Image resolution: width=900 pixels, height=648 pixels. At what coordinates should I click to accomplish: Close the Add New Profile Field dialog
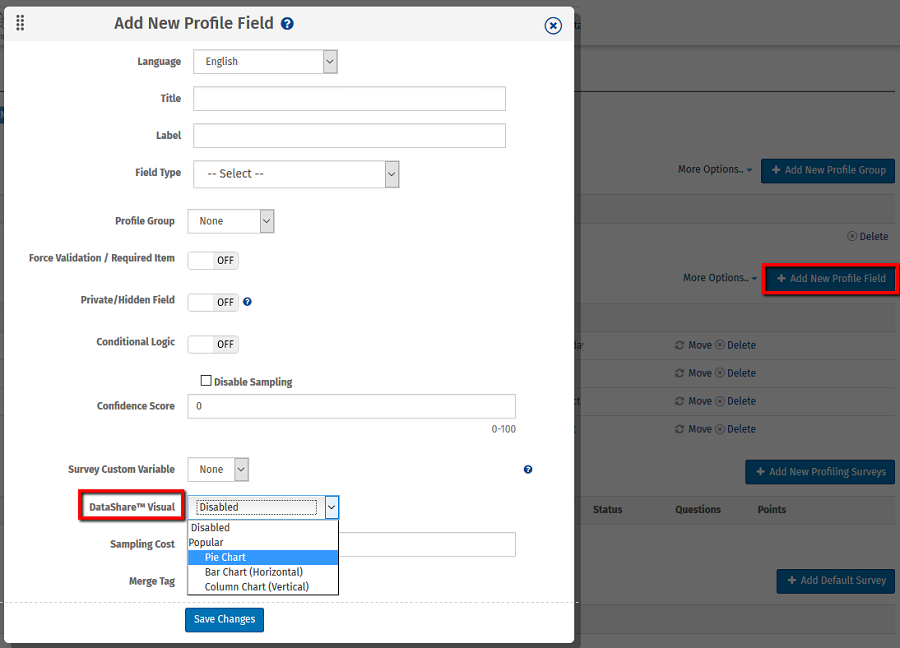tap(553, 26)
